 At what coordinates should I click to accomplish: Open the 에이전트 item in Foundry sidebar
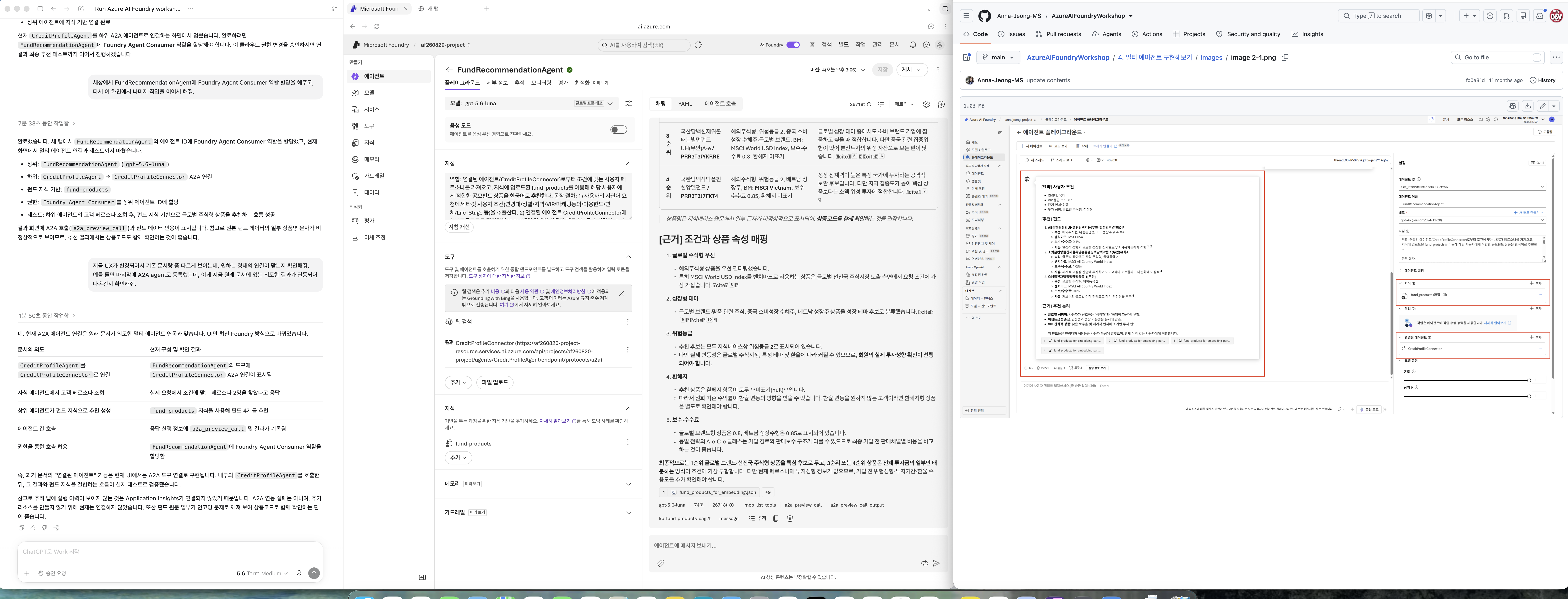(389, 76)
